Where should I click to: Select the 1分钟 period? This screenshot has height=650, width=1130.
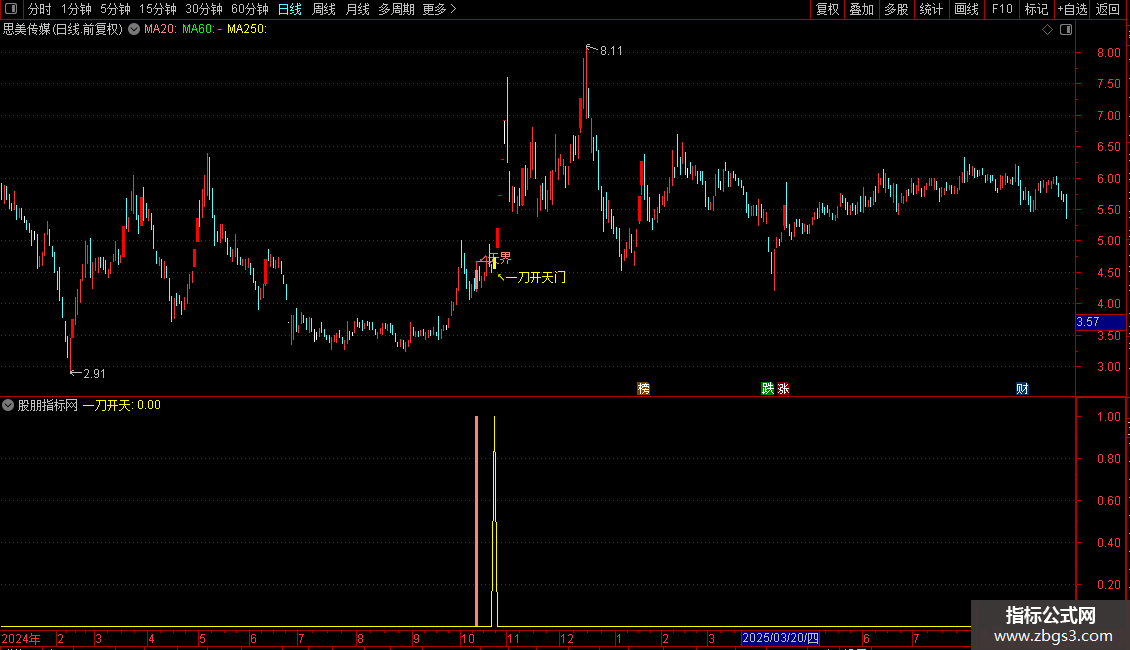pos(76,9)
